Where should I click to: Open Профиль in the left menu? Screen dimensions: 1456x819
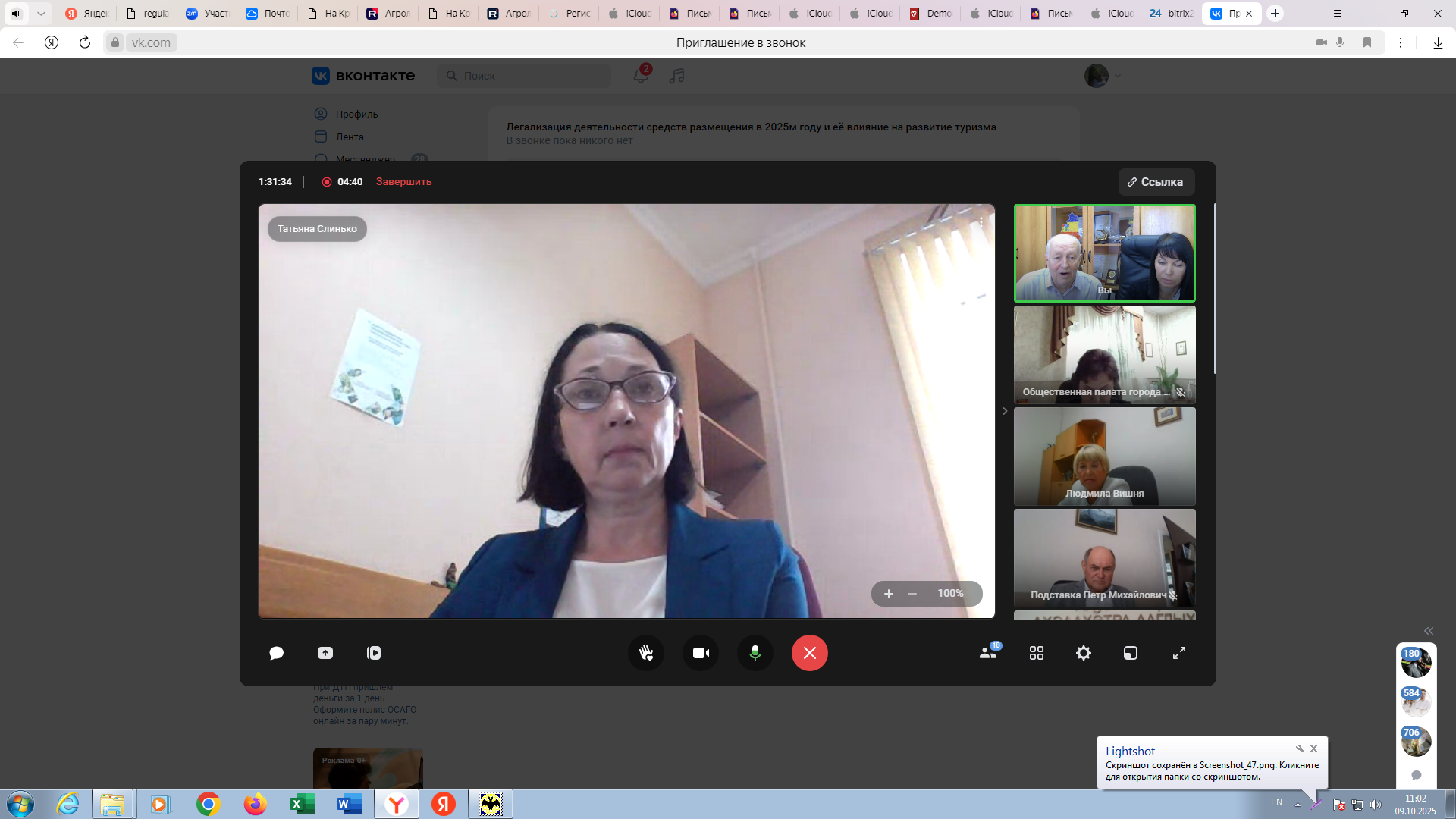click(x=356, y=114)
